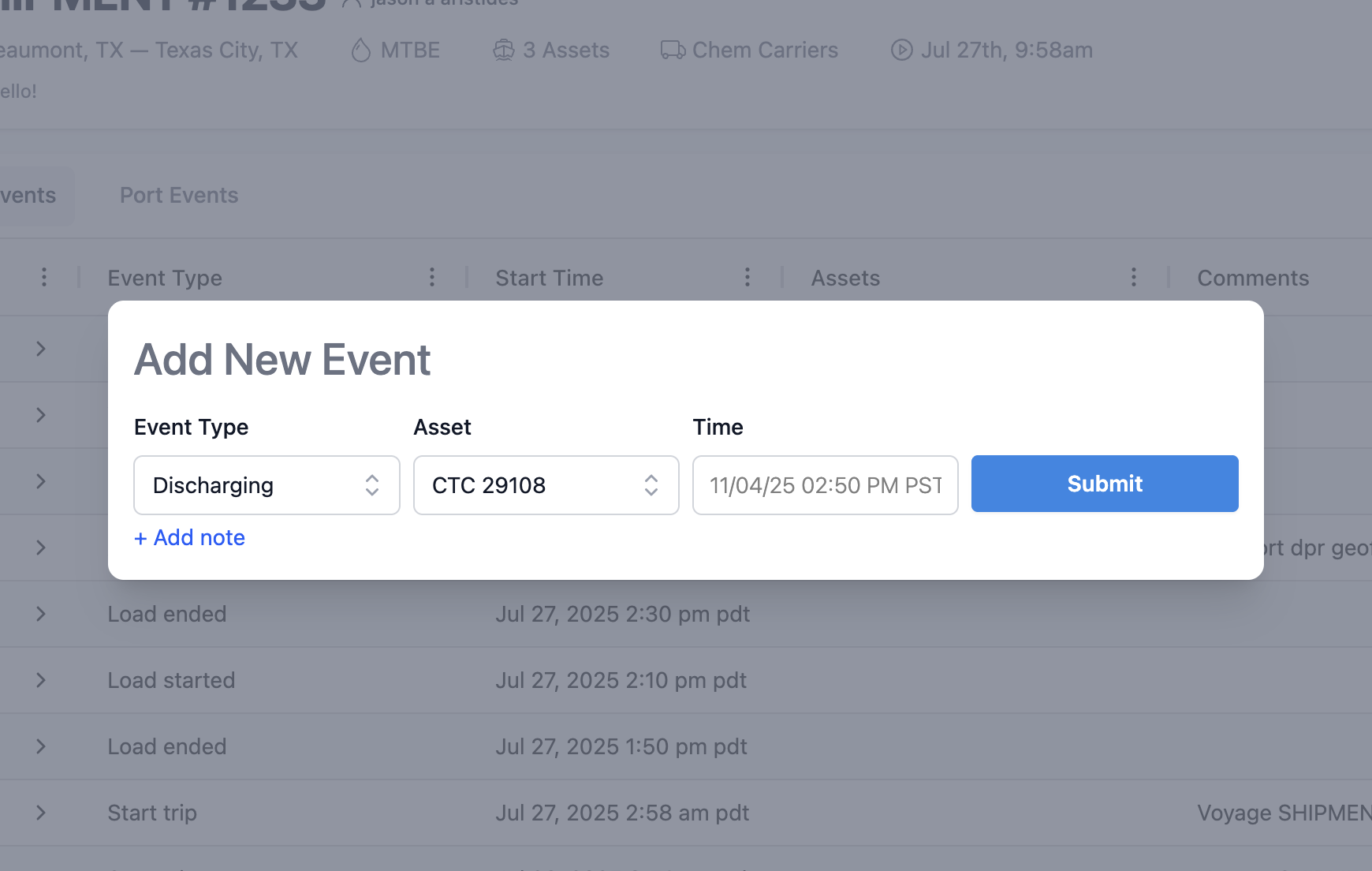Click the play-circle icon beside Jul 27th
The image size is (1372, 871).
[x=901, y=50]
